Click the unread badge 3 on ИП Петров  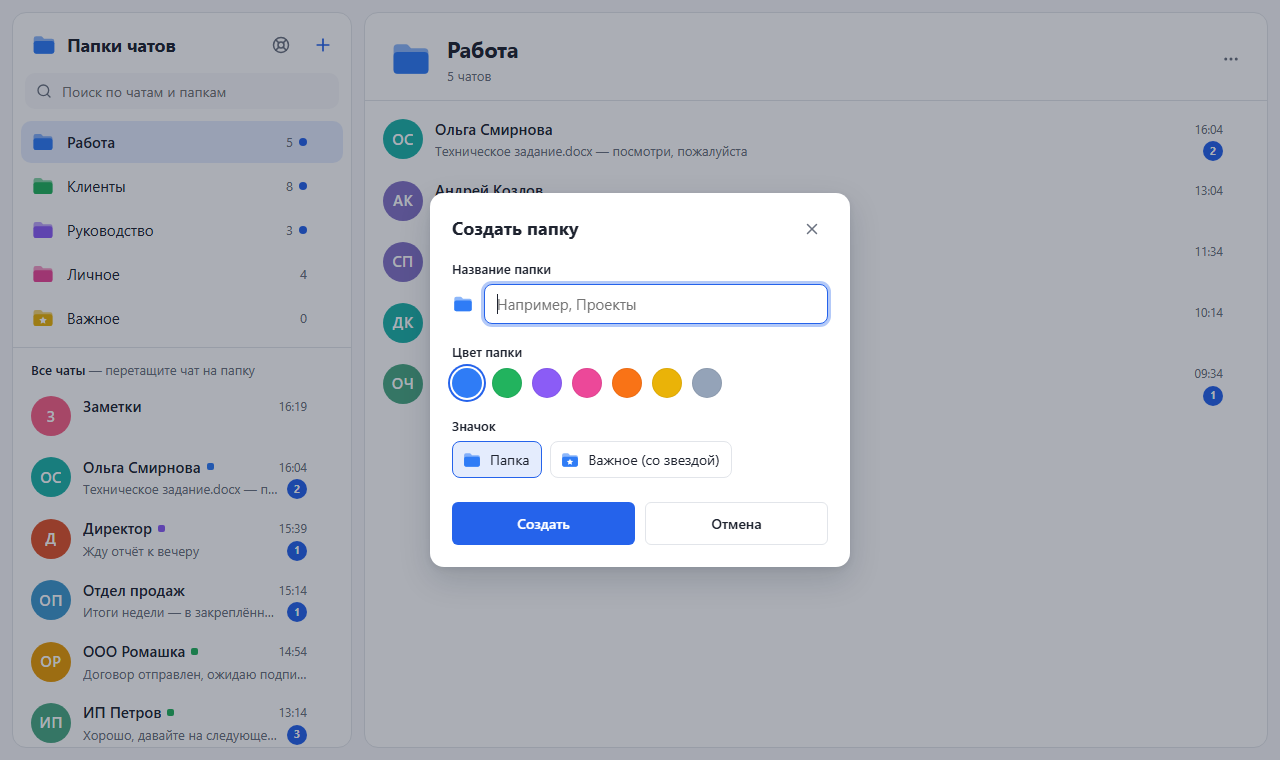pos(297,735)
